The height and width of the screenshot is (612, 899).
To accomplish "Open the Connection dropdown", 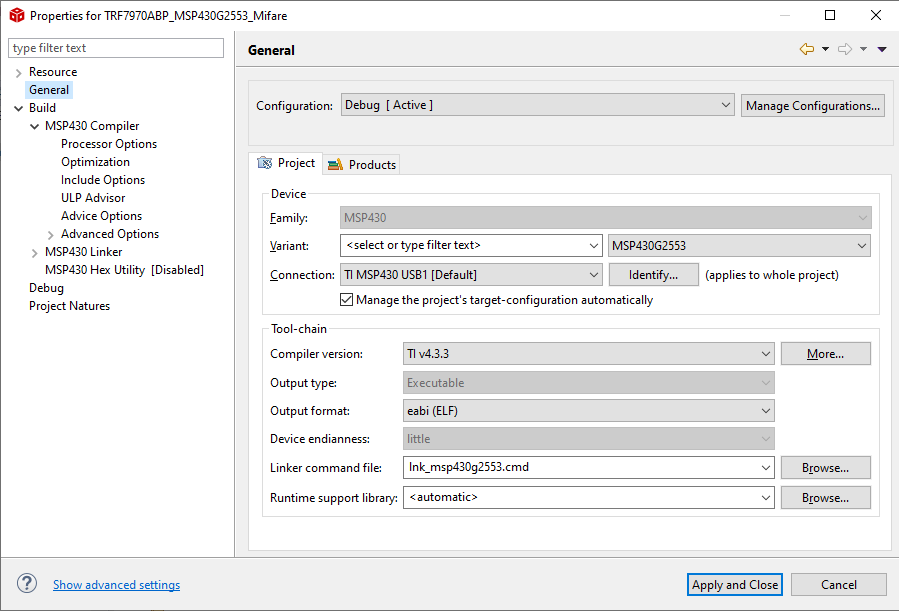I will tap(470, 275).
